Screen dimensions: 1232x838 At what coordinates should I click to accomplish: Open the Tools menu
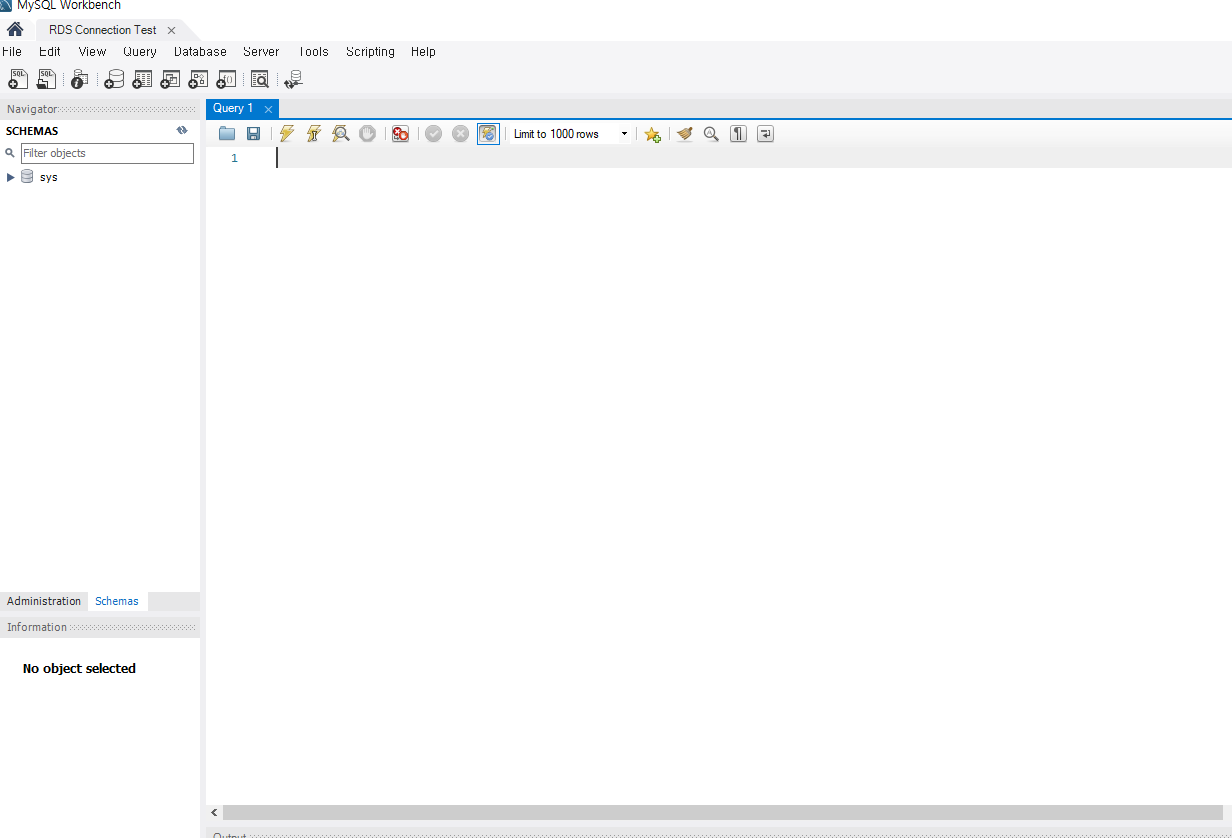[313, 52]
